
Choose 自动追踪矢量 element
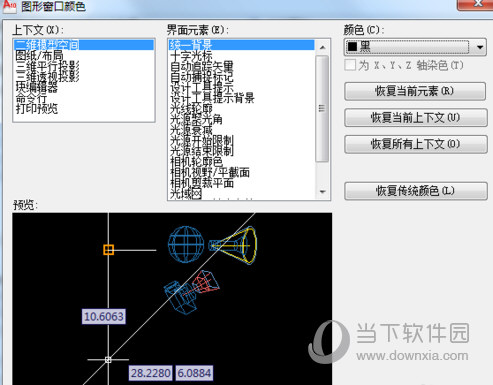coord(202,66)
